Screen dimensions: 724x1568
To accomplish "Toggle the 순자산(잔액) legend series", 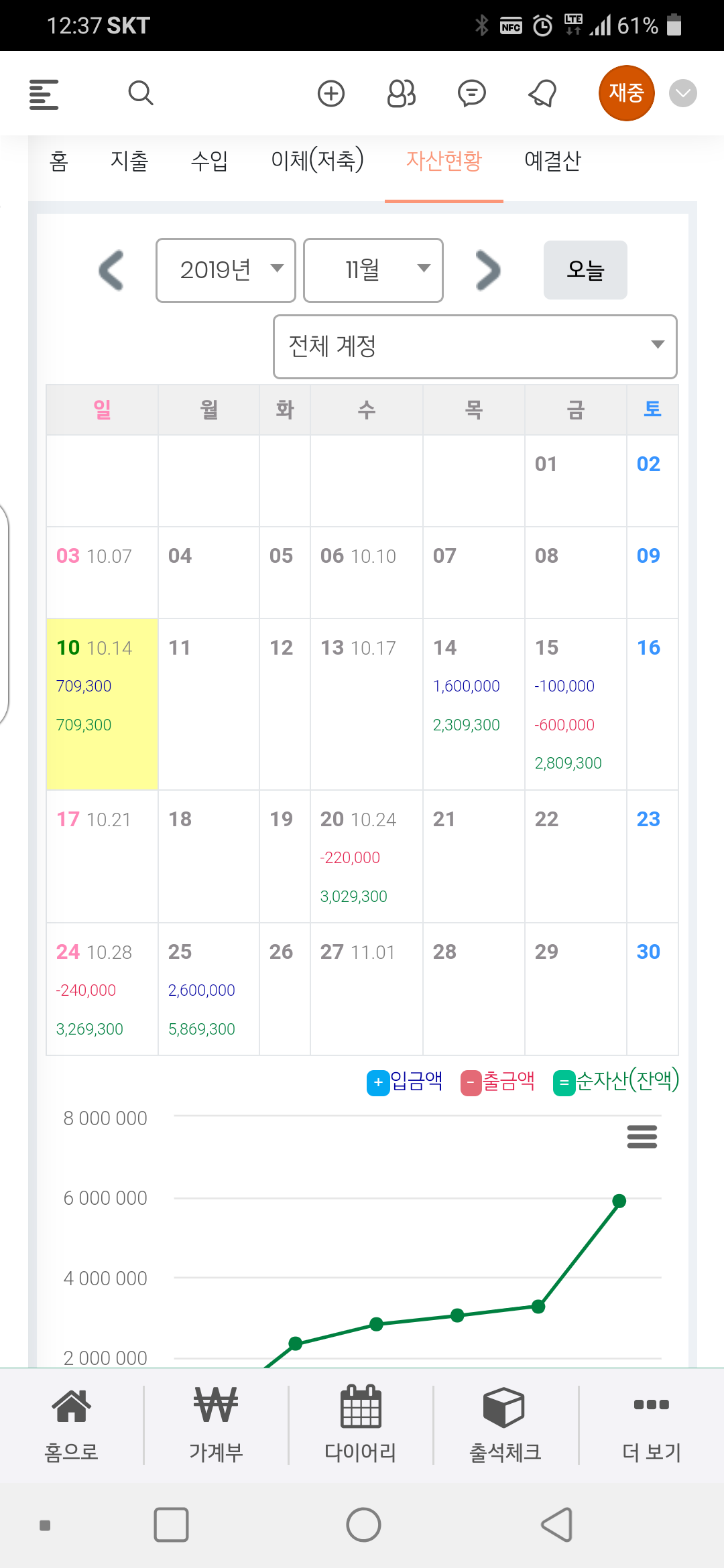I will coord(616,1082).
